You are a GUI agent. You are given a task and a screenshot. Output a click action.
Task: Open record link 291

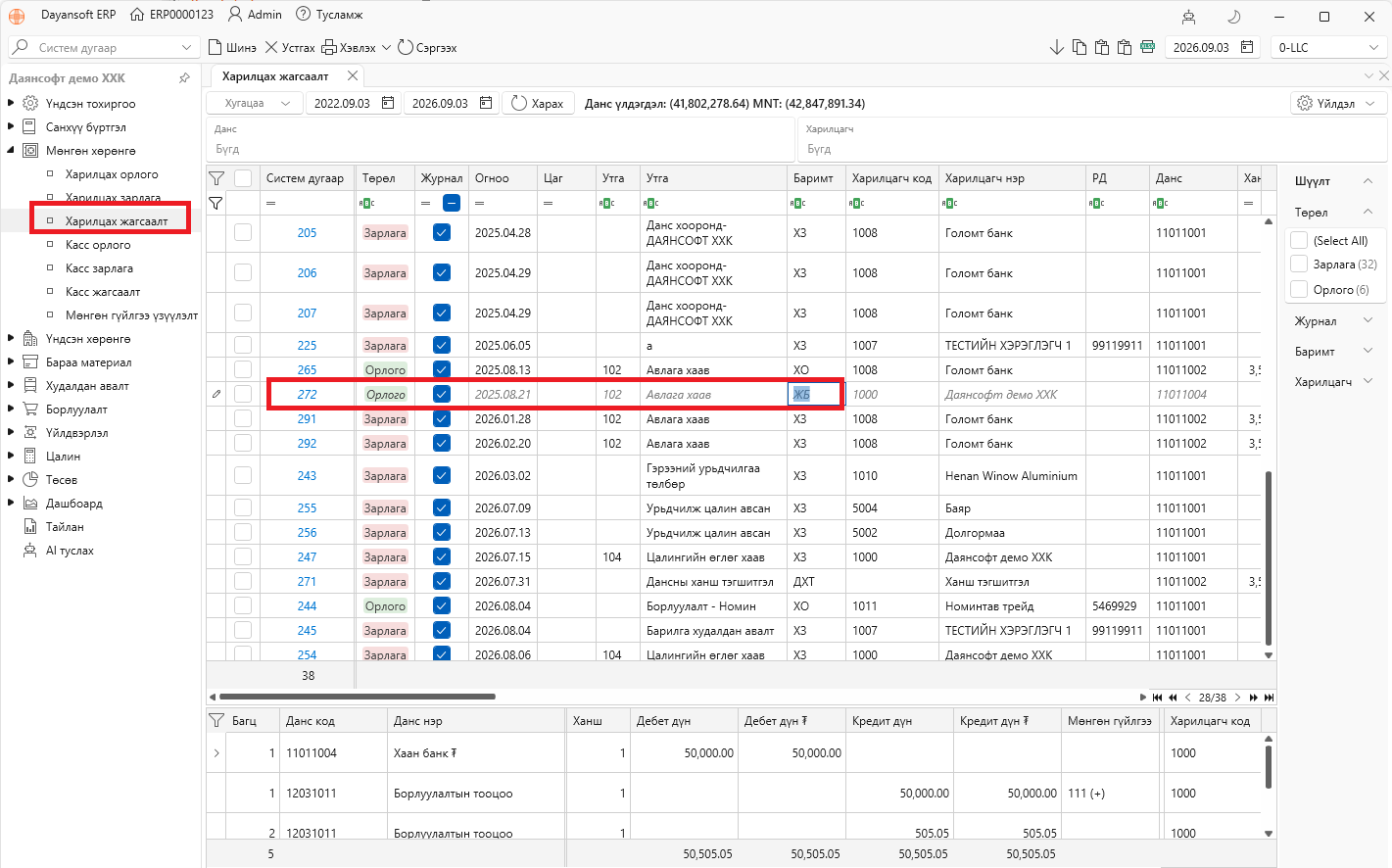307,418
